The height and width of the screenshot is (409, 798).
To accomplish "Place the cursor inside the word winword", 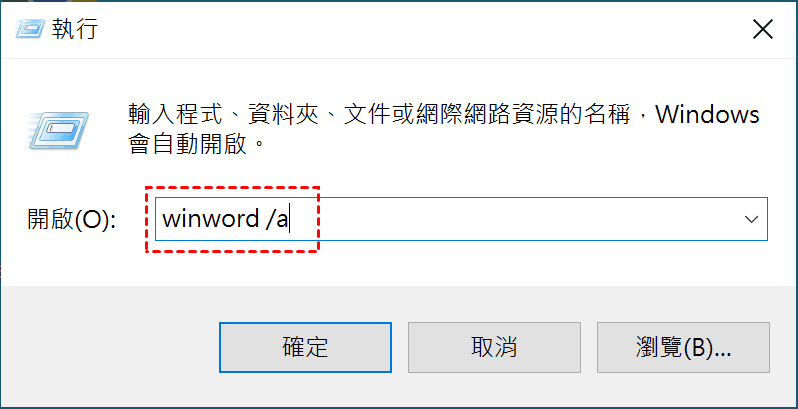I will 210,219.
